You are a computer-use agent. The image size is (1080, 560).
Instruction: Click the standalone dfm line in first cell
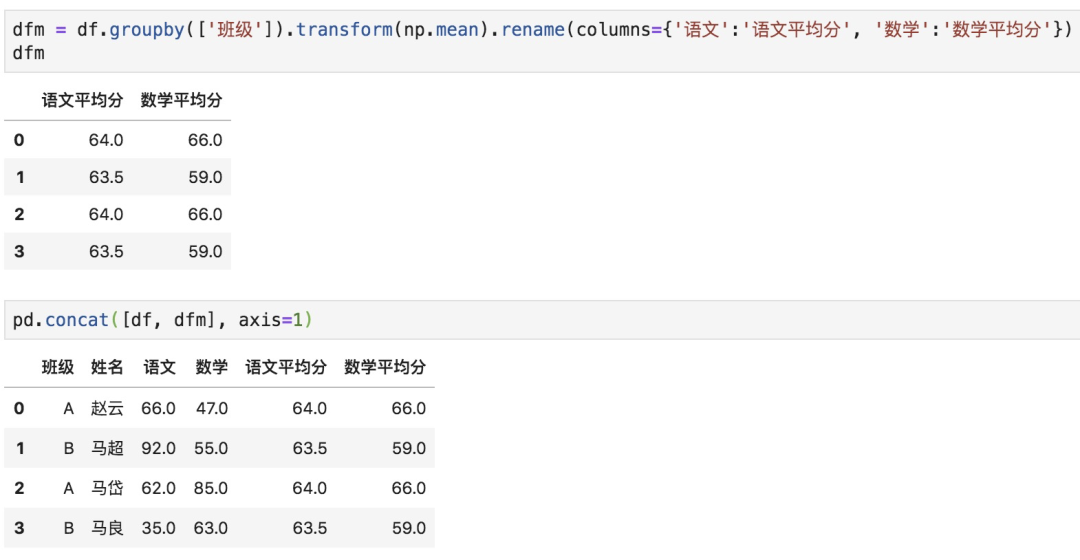[29, 52]
